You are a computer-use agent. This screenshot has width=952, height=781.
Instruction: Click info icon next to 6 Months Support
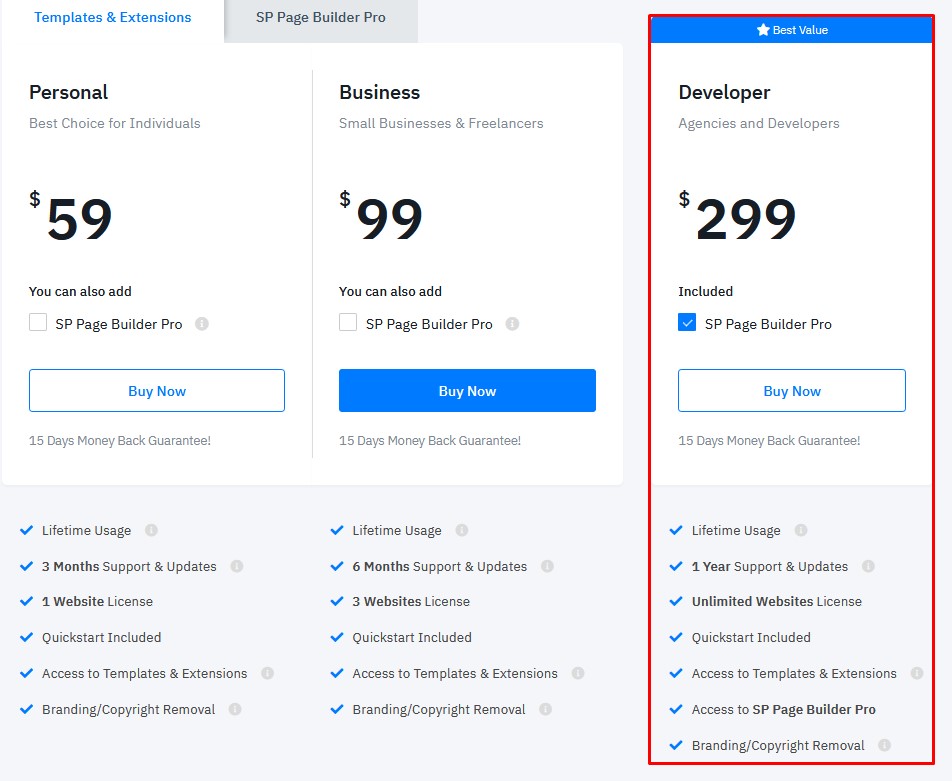[547, 566]
